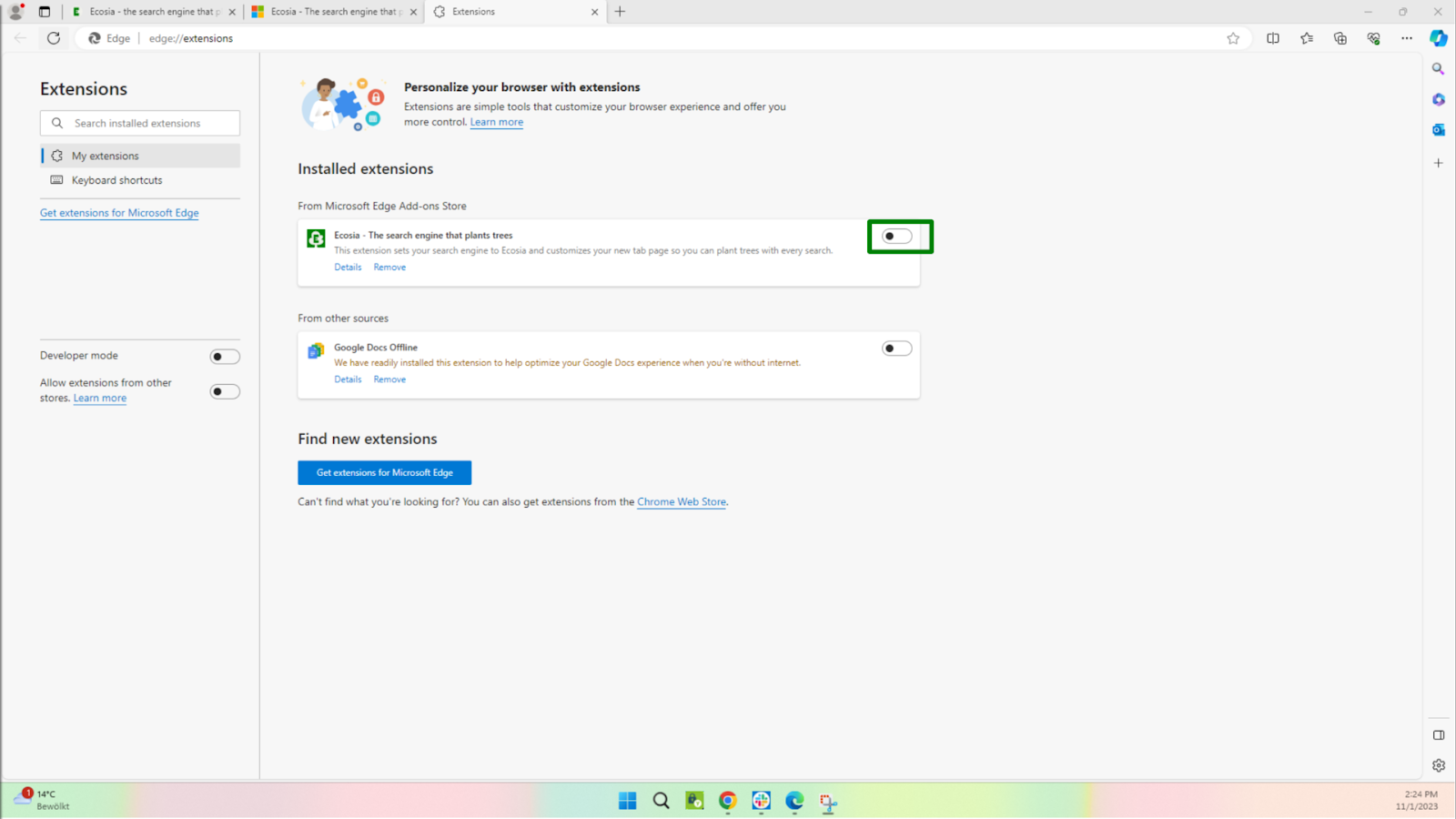Click "From Microsoft Edge Add-ons Store" label
The image size is (1456, 819).
pyautogui.click(x=382, y=207)
